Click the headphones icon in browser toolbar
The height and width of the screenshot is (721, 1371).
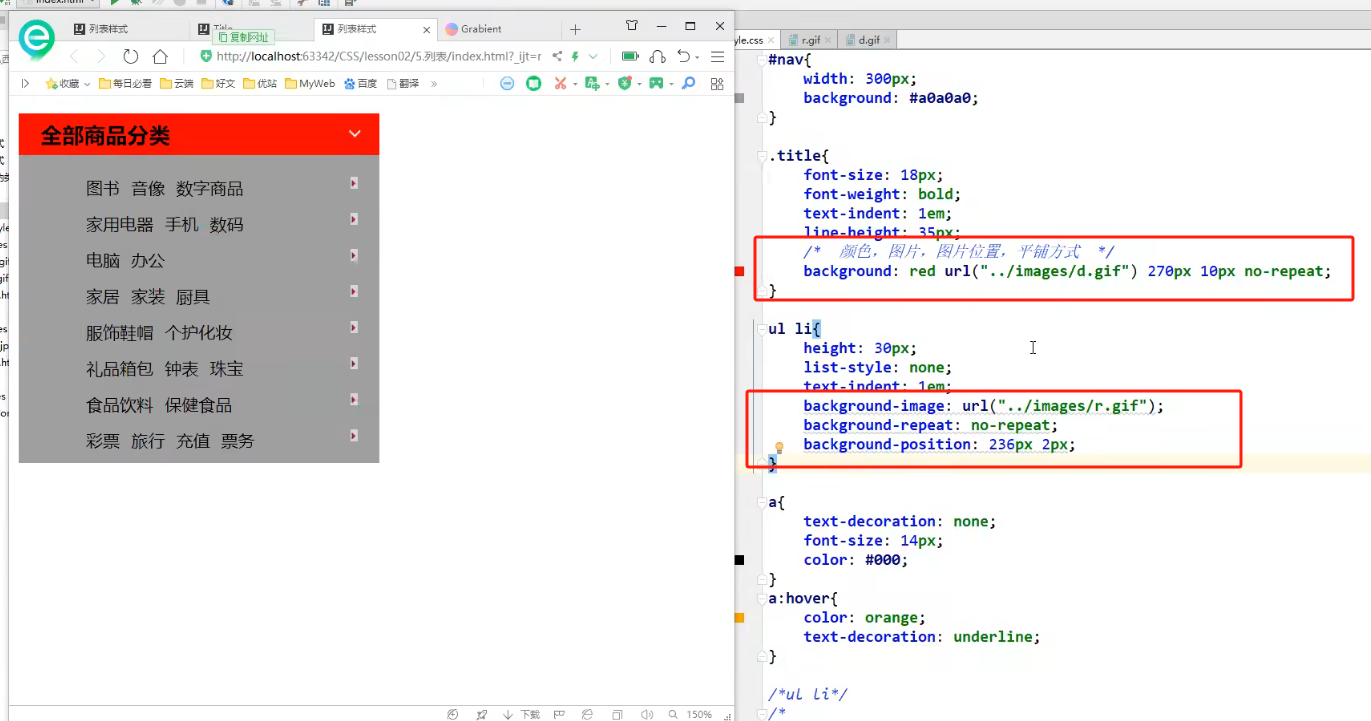pos(657,57)
